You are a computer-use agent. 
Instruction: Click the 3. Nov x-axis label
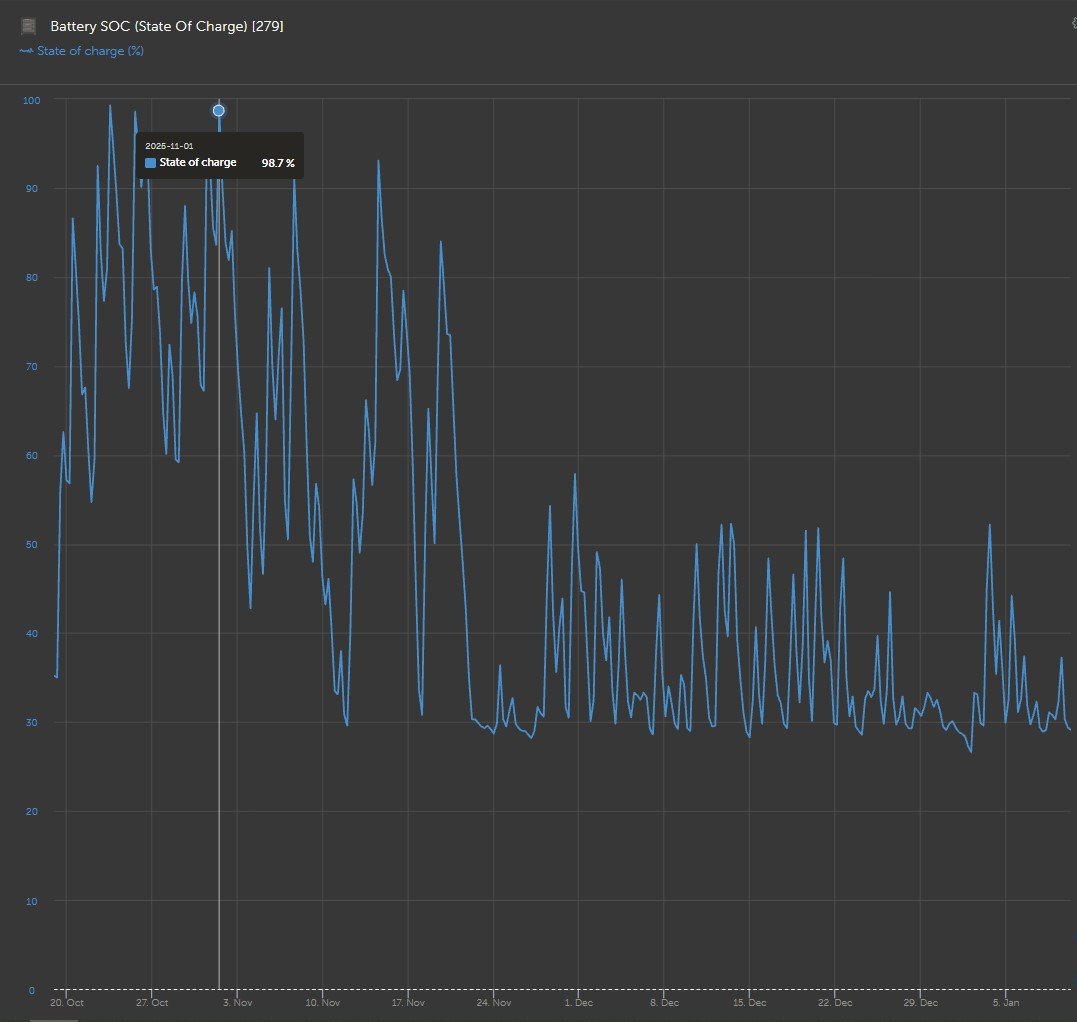tap(237, 1002)
